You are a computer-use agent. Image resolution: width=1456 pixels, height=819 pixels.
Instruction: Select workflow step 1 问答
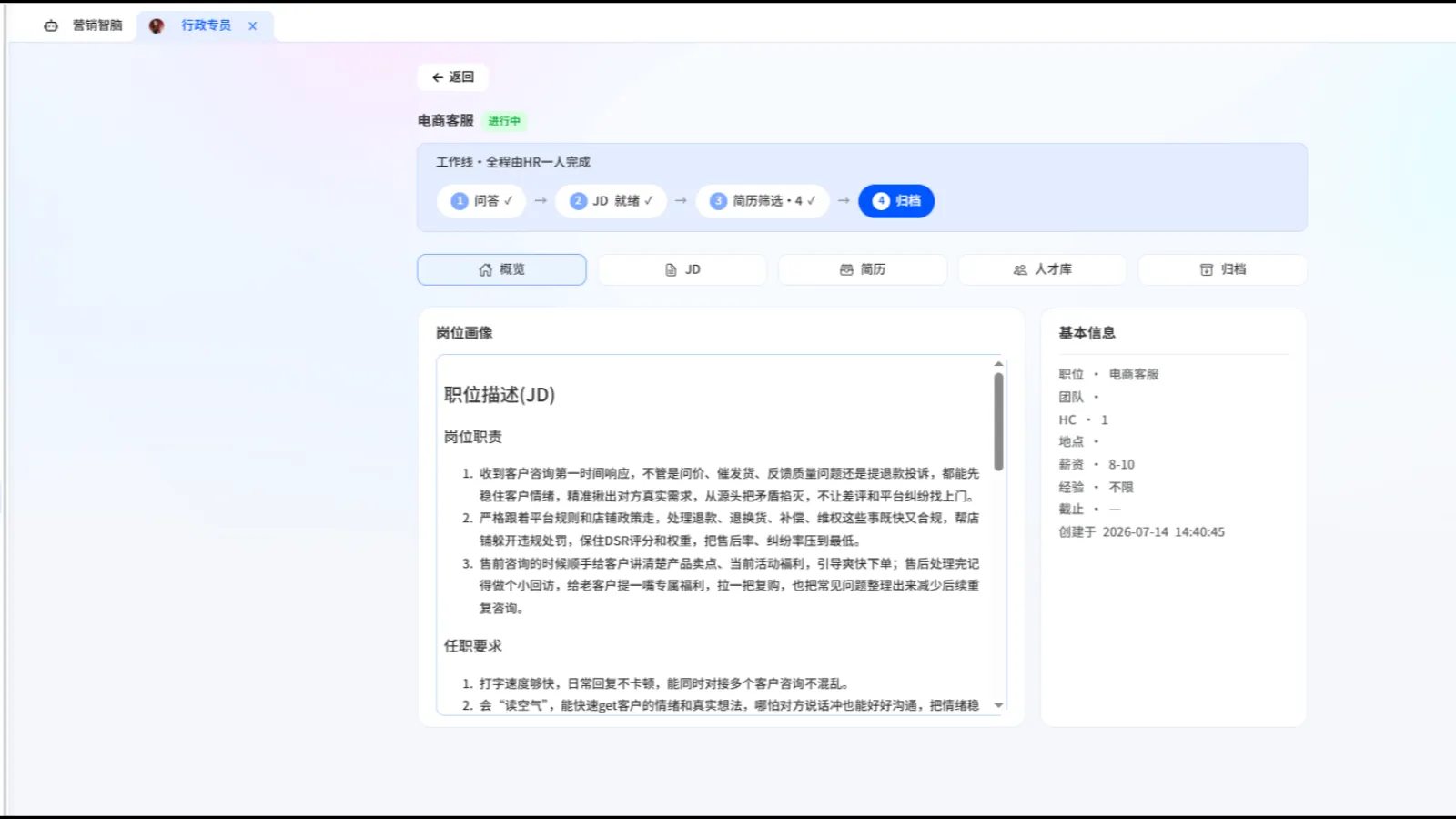(x=481, y=201)
